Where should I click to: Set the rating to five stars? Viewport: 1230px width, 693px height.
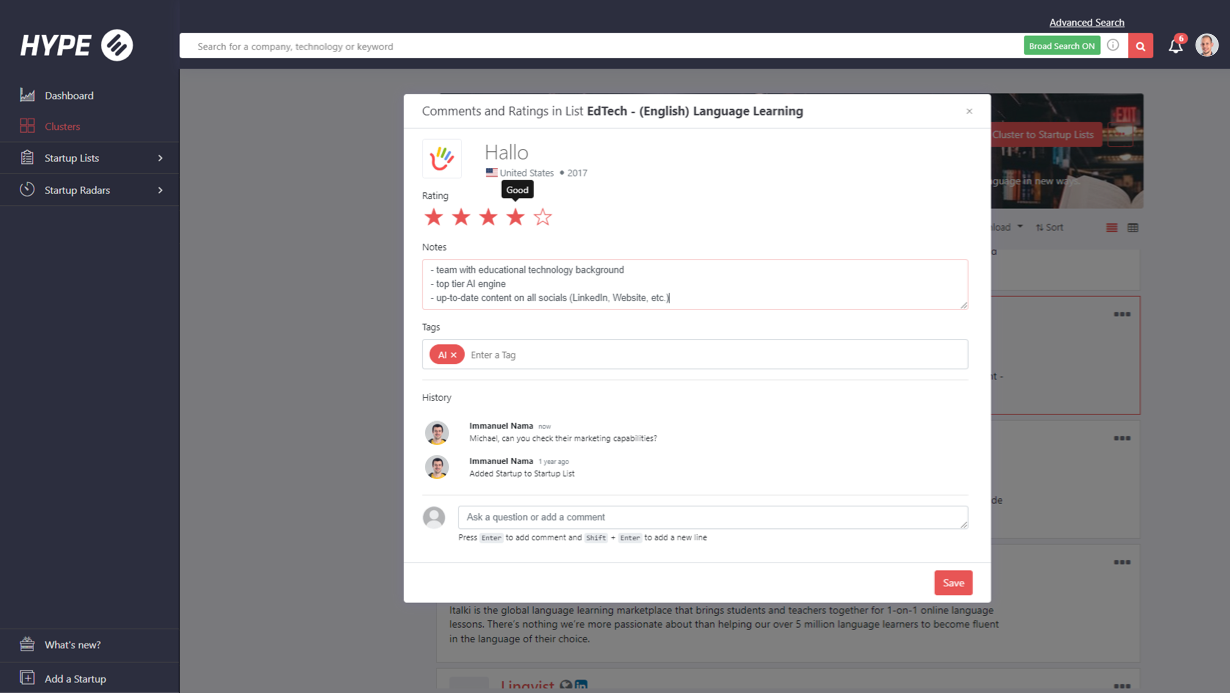(542, 216)
